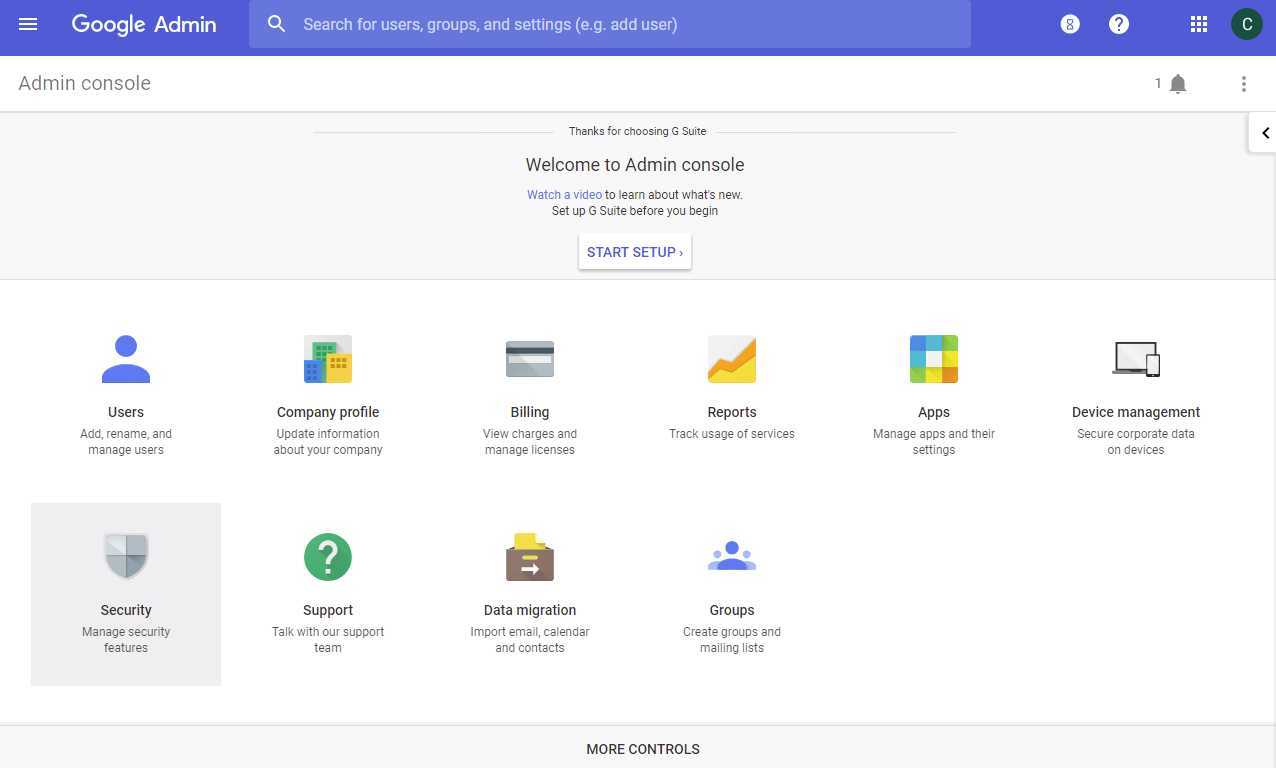
Task: Open the Apps management icon
Action: pos(933,358)
